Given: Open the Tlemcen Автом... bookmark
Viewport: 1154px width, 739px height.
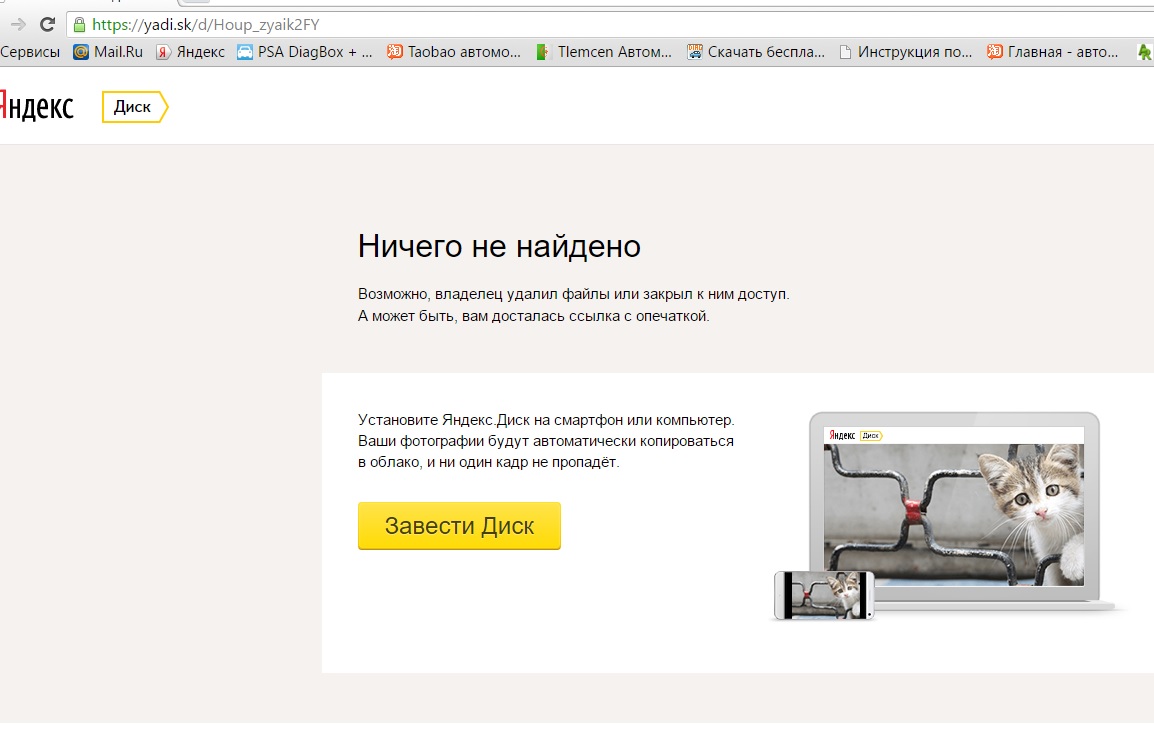Looking at the screenshot, I should tap(604, 52).
